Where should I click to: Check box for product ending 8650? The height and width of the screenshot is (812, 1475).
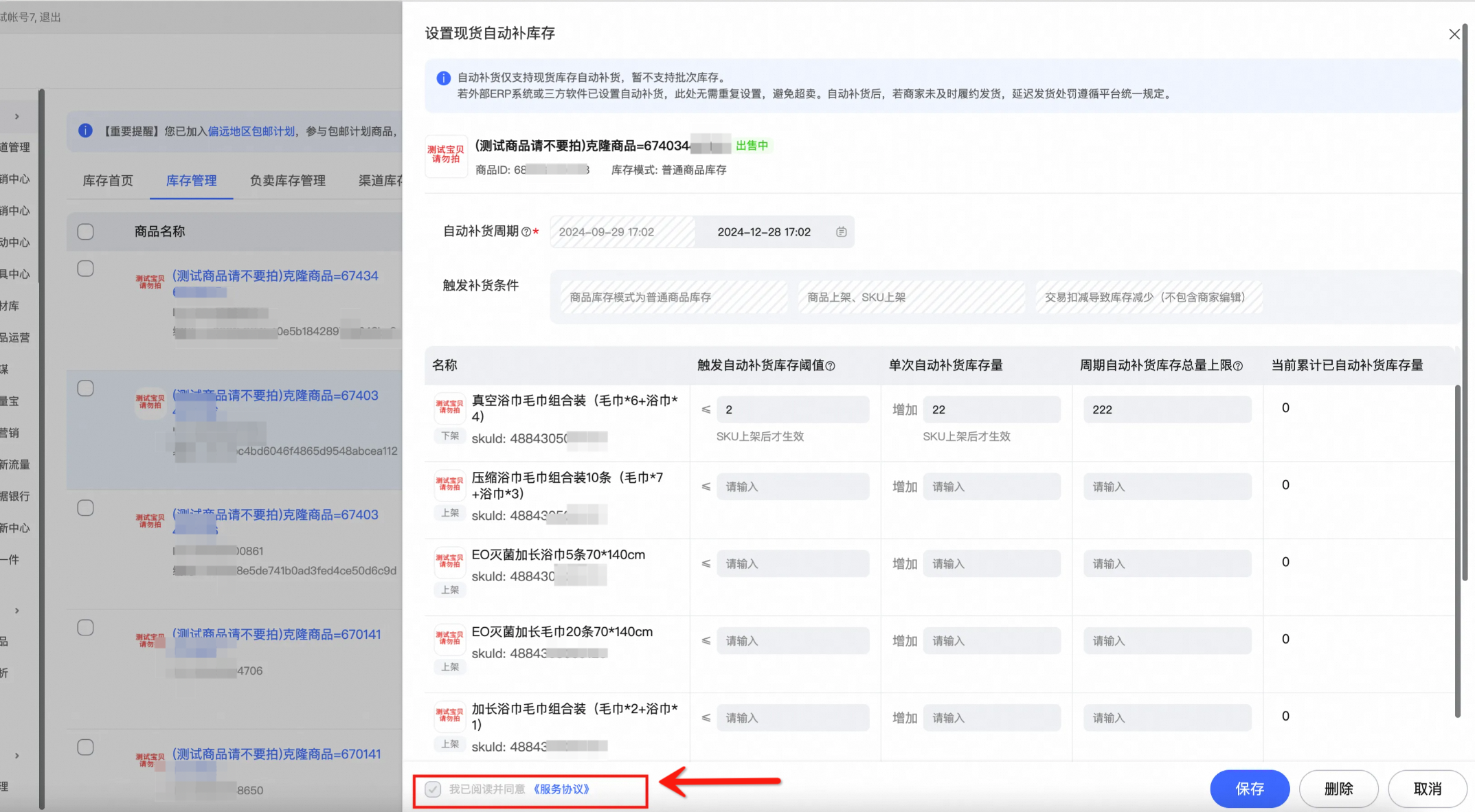pyautogui.click(x=85, y=747)
